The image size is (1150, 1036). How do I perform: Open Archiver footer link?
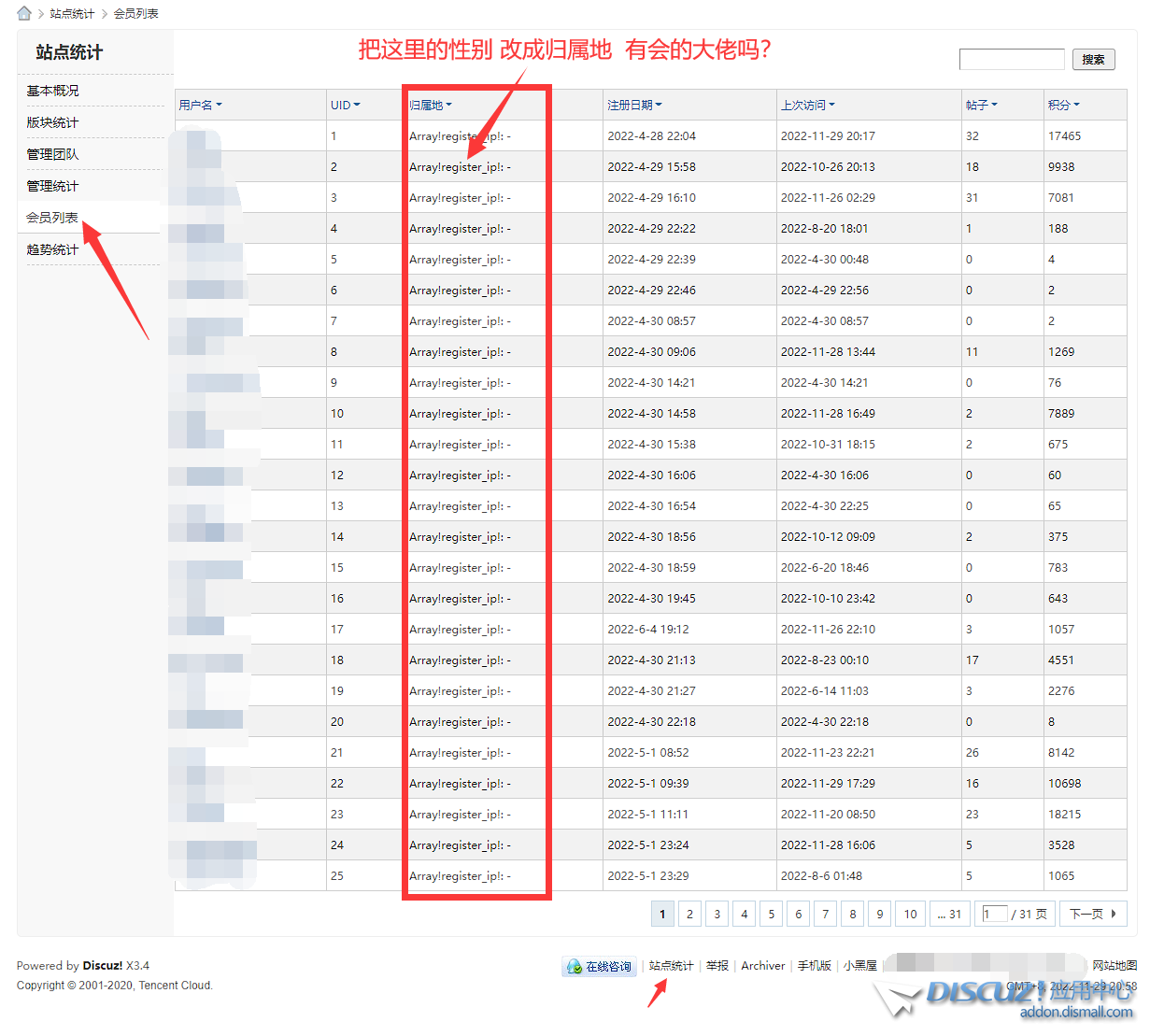[x=762, y=966]
